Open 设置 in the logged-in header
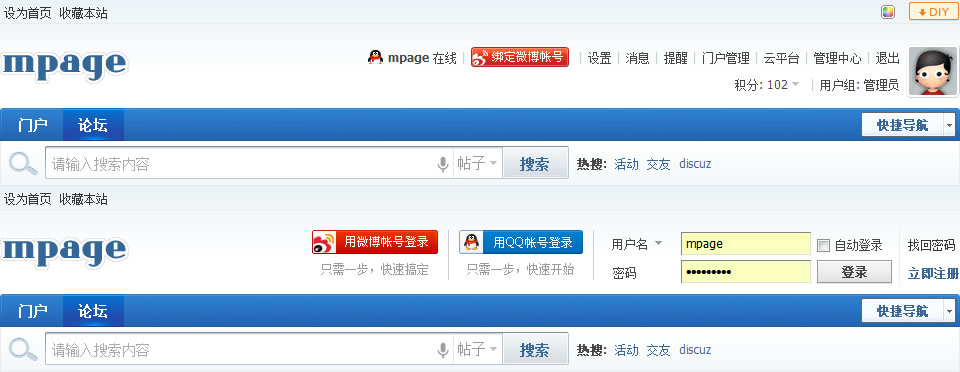This screenshot has height=372, width=960. point(599,58)
